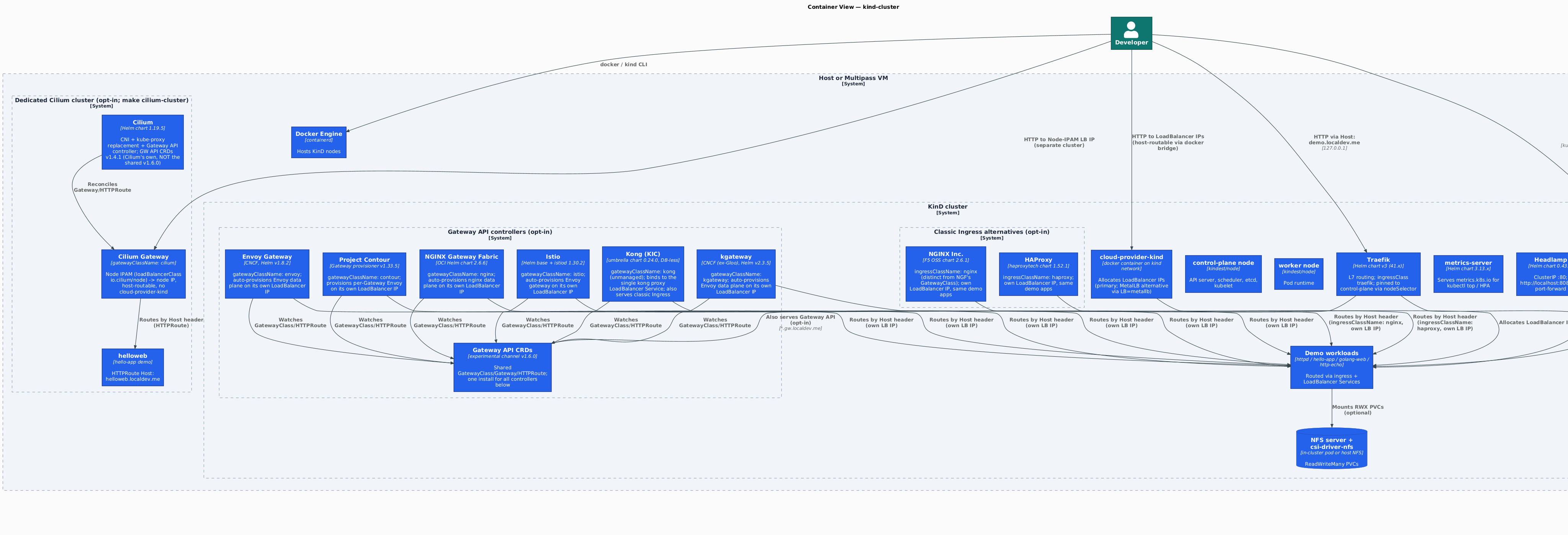Click the HAProxy node

(x=1039, y=274)
